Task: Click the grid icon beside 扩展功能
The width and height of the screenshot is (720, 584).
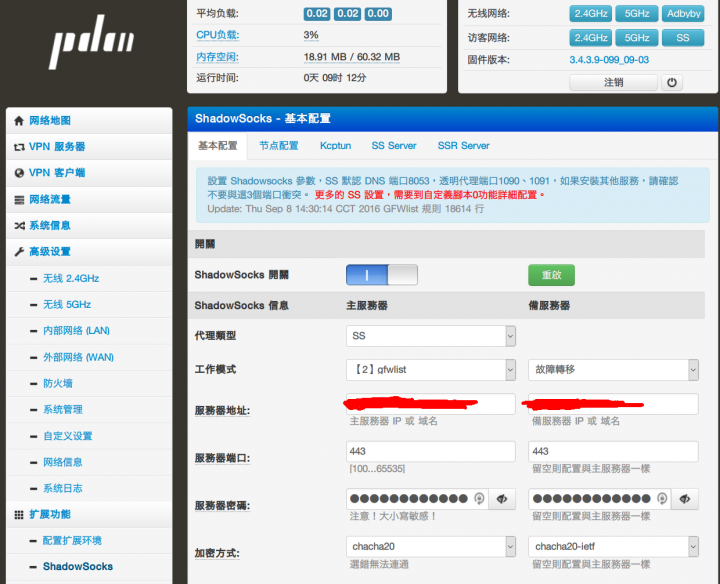Action: click(19, 515)
